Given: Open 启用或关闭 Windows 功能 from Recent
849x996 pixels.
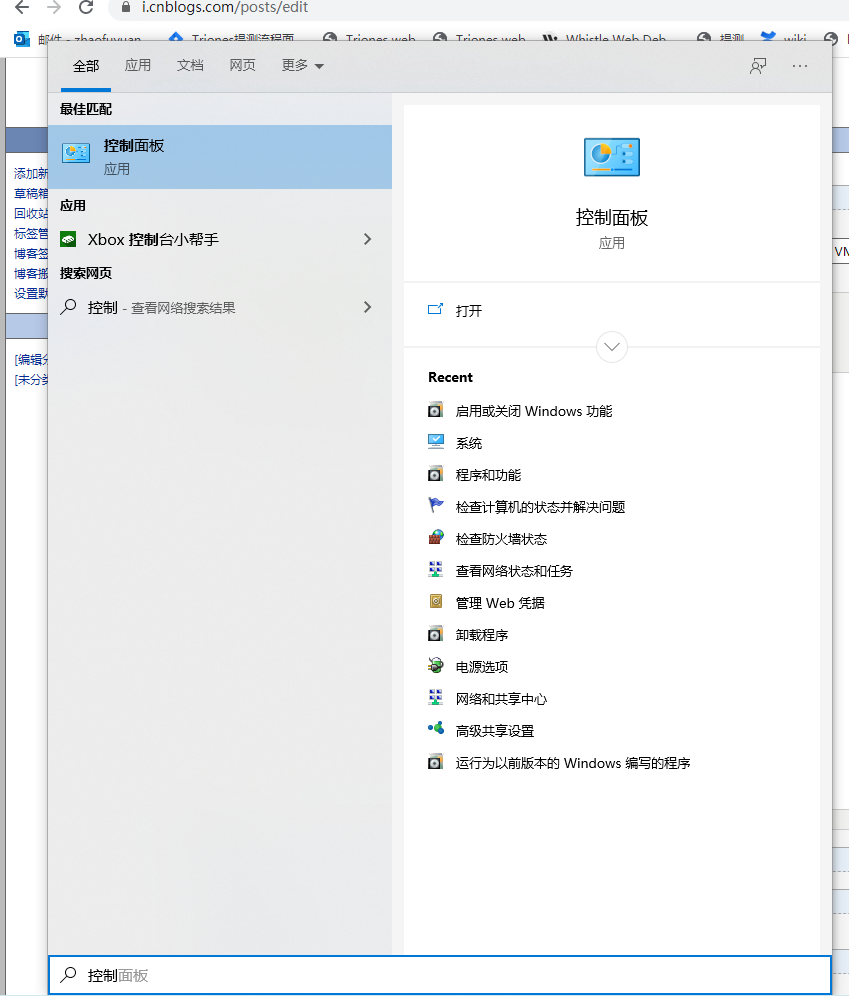Looking at the screenshot, I should click(534, 411).
